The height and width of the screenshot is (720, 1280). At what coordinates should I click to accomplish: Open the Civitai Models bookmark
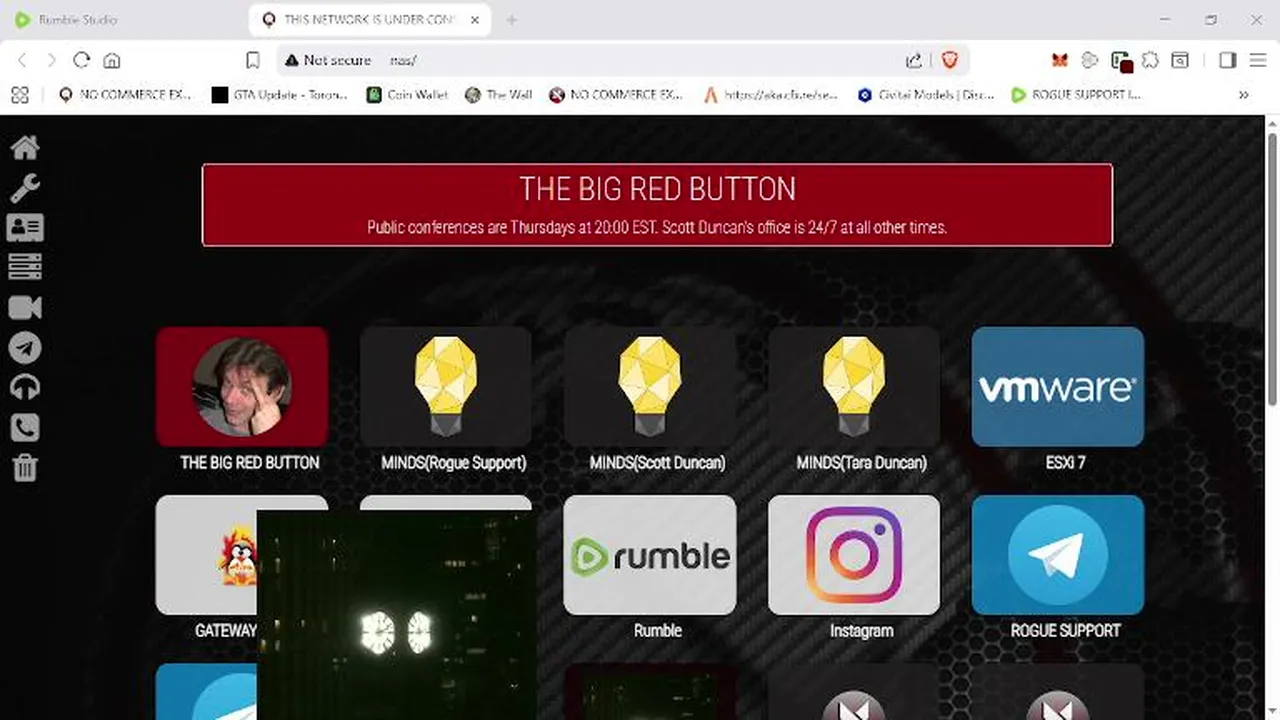click(926, 95)
